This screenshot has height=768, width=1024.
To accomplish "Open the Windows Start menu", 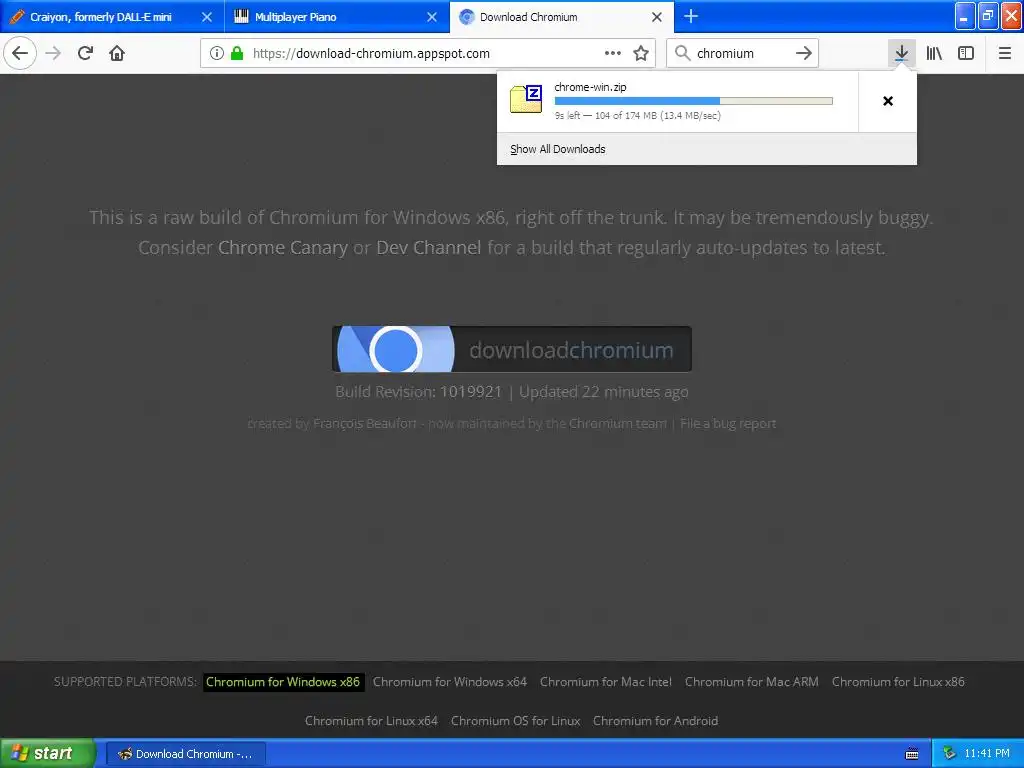I will point(46,753).
